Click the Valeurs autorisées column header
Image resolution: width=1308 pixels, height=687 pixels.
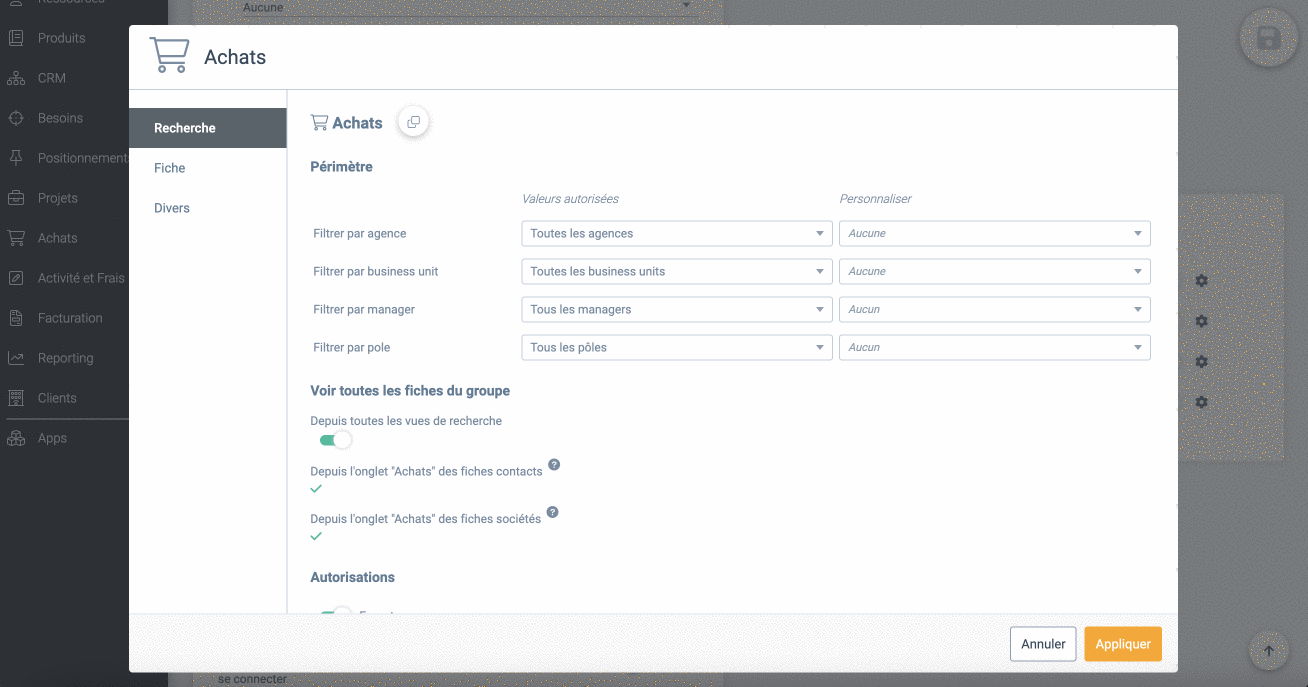tap(570, 199)
